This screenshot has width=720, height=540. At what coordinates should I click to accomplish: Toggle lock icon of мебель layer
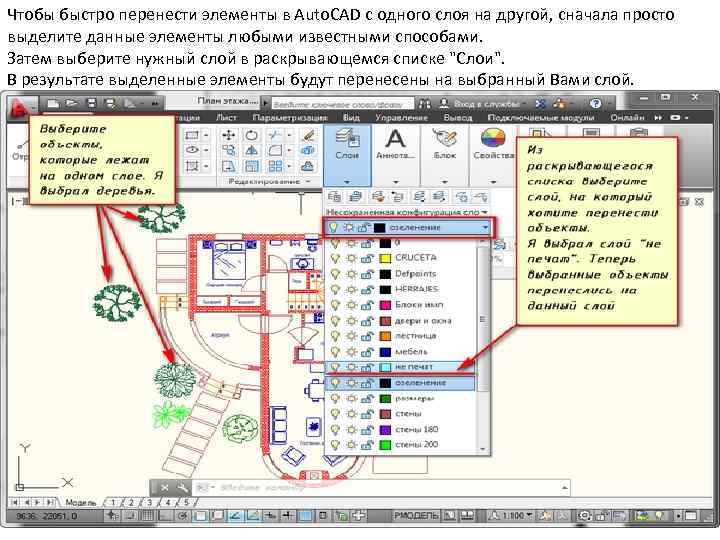point(367,352)
